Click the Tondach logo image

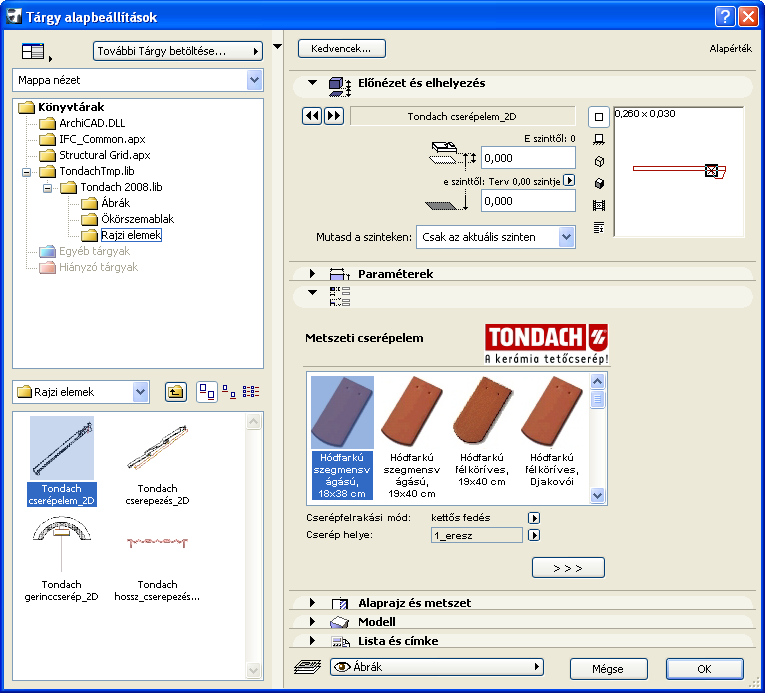coord(546,344)
